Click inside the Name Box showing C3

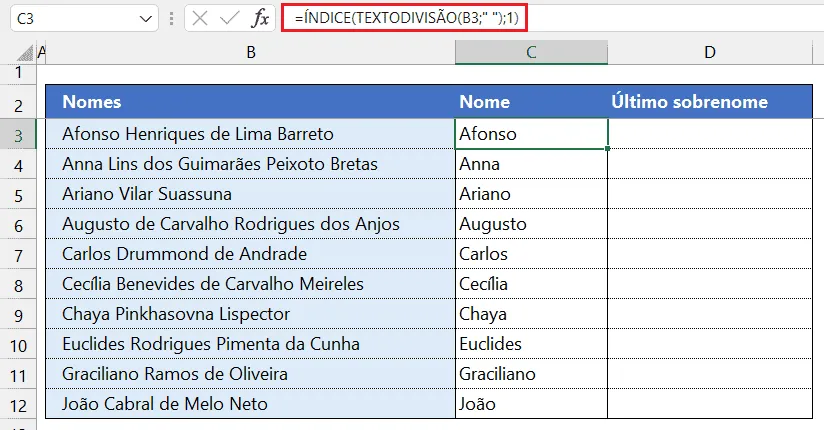pyautogui.click(x=74, y=19)
